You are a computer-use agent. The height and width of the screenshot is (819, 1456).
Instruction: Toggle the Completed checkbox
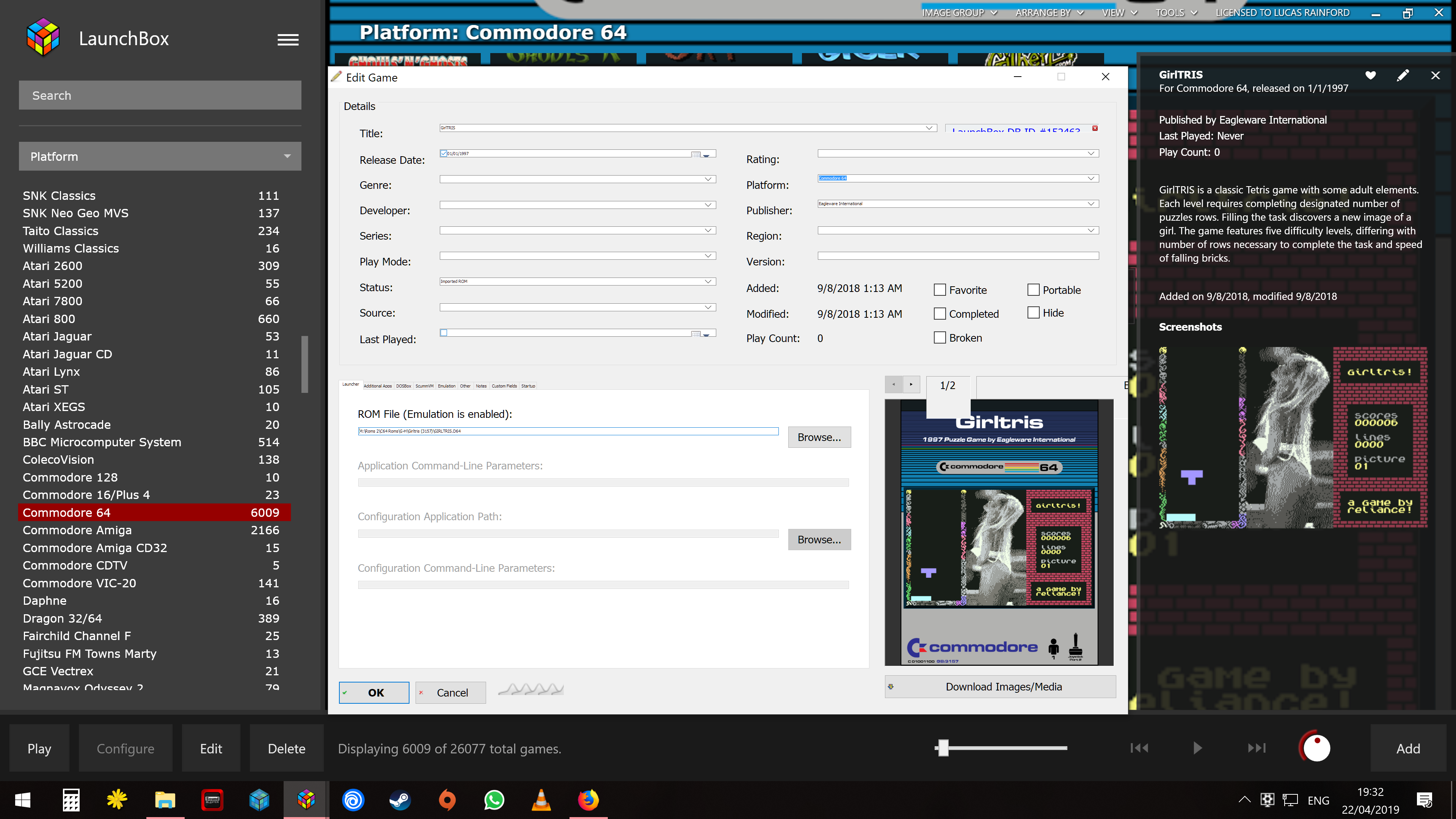pos(940,313)
